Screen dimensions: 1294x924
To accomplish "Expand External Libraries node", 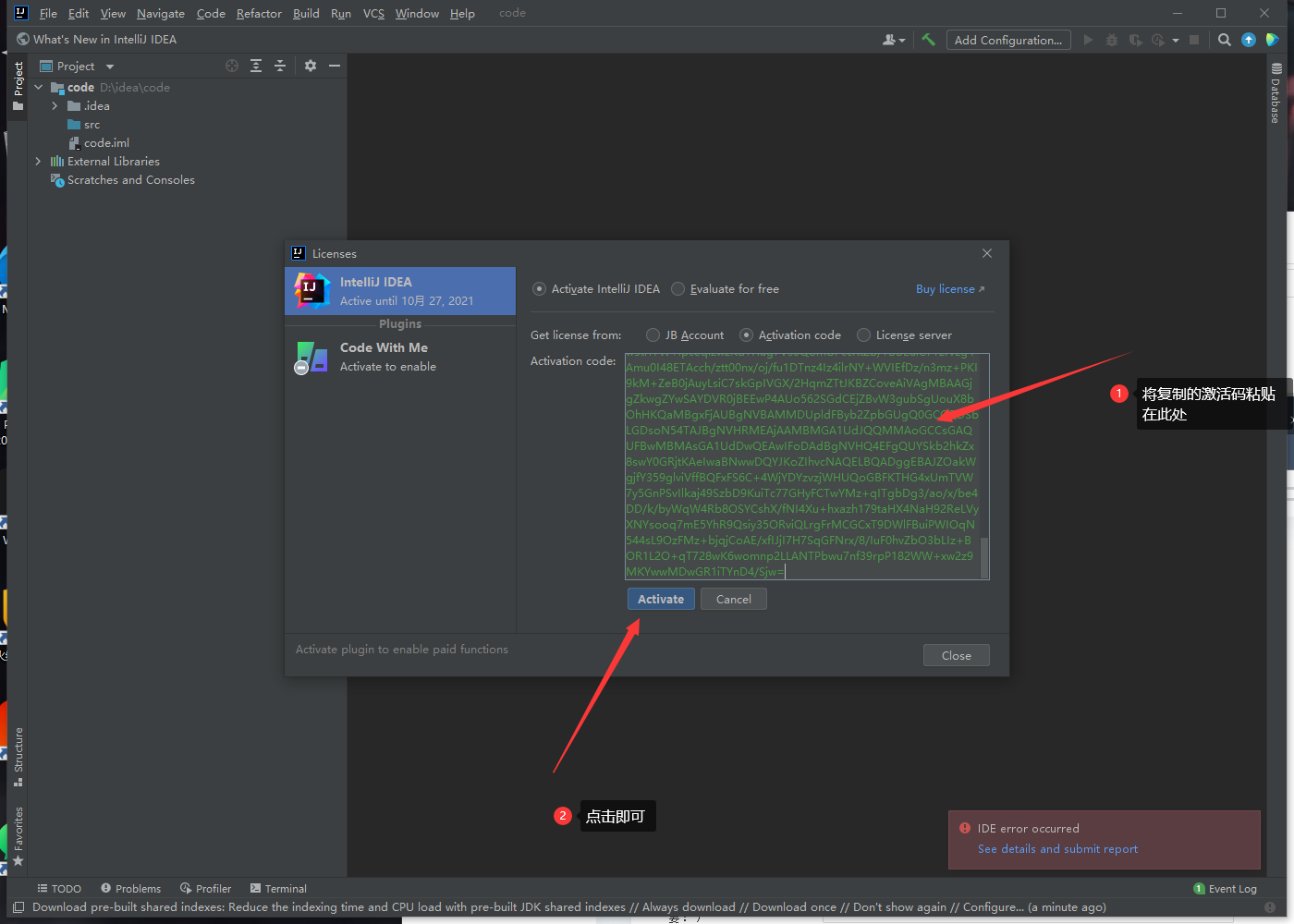I will [x=39, y=162].
